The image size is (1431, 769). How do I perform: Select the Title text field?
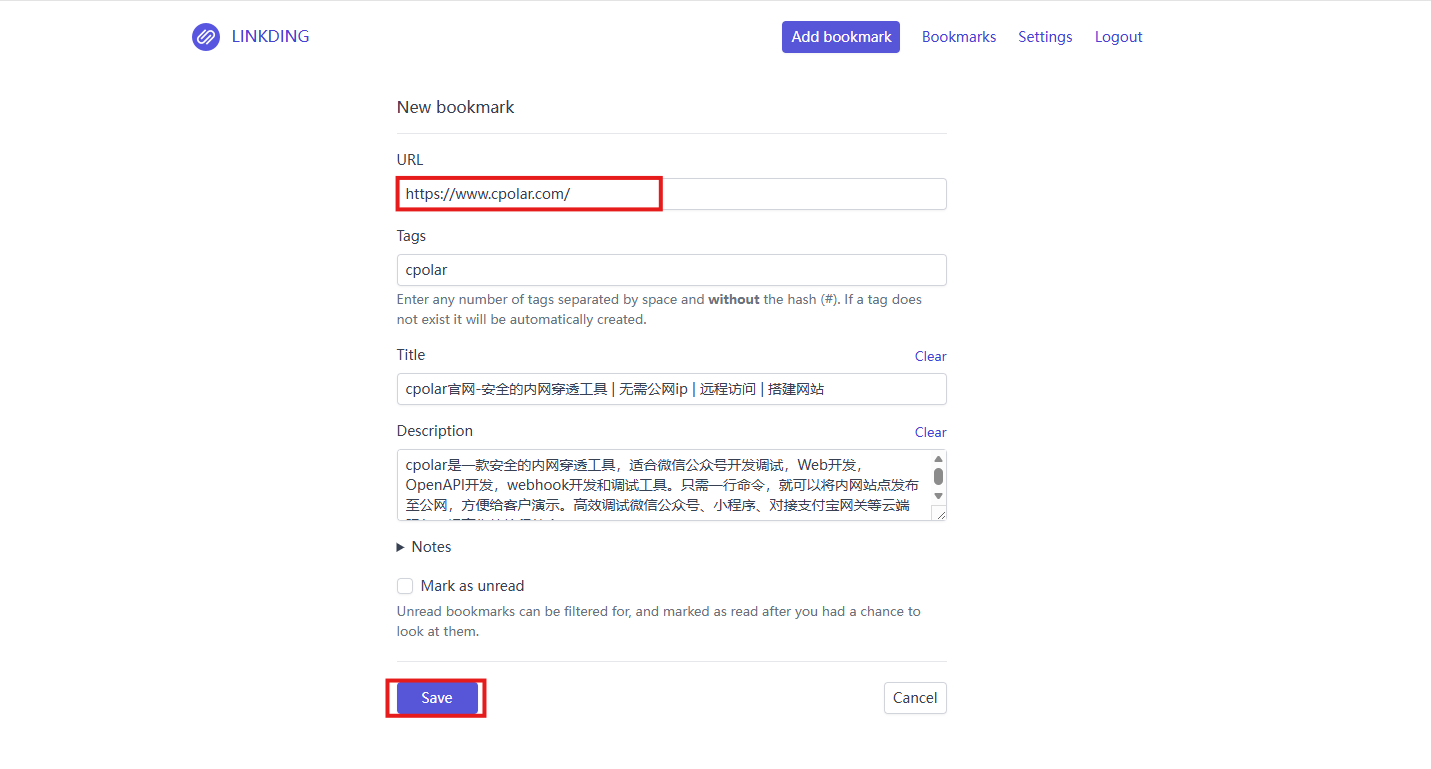point(672,389)
